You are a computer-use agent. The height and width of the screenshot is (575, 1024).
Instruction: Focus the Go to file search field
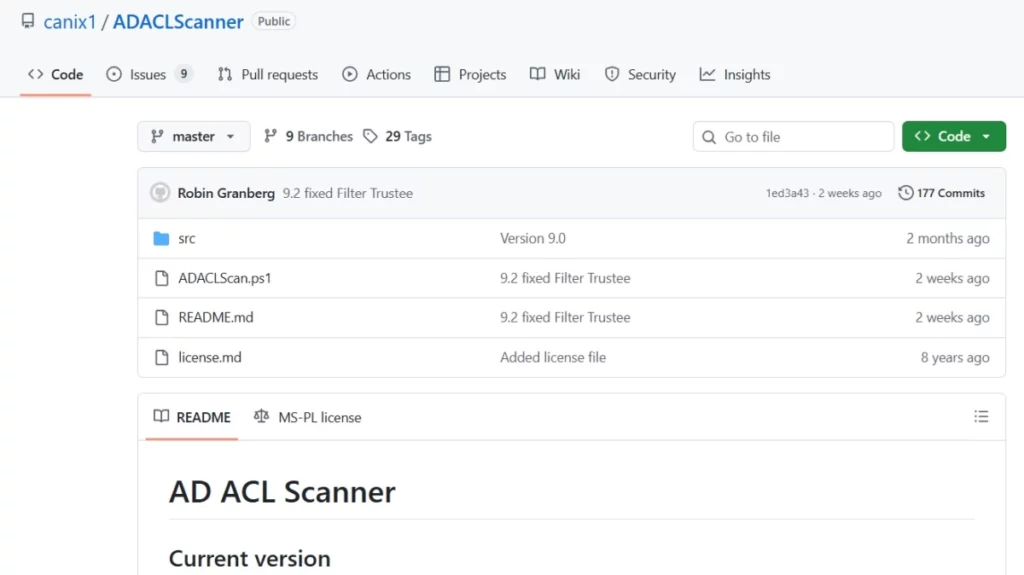(x=793, y=137)
